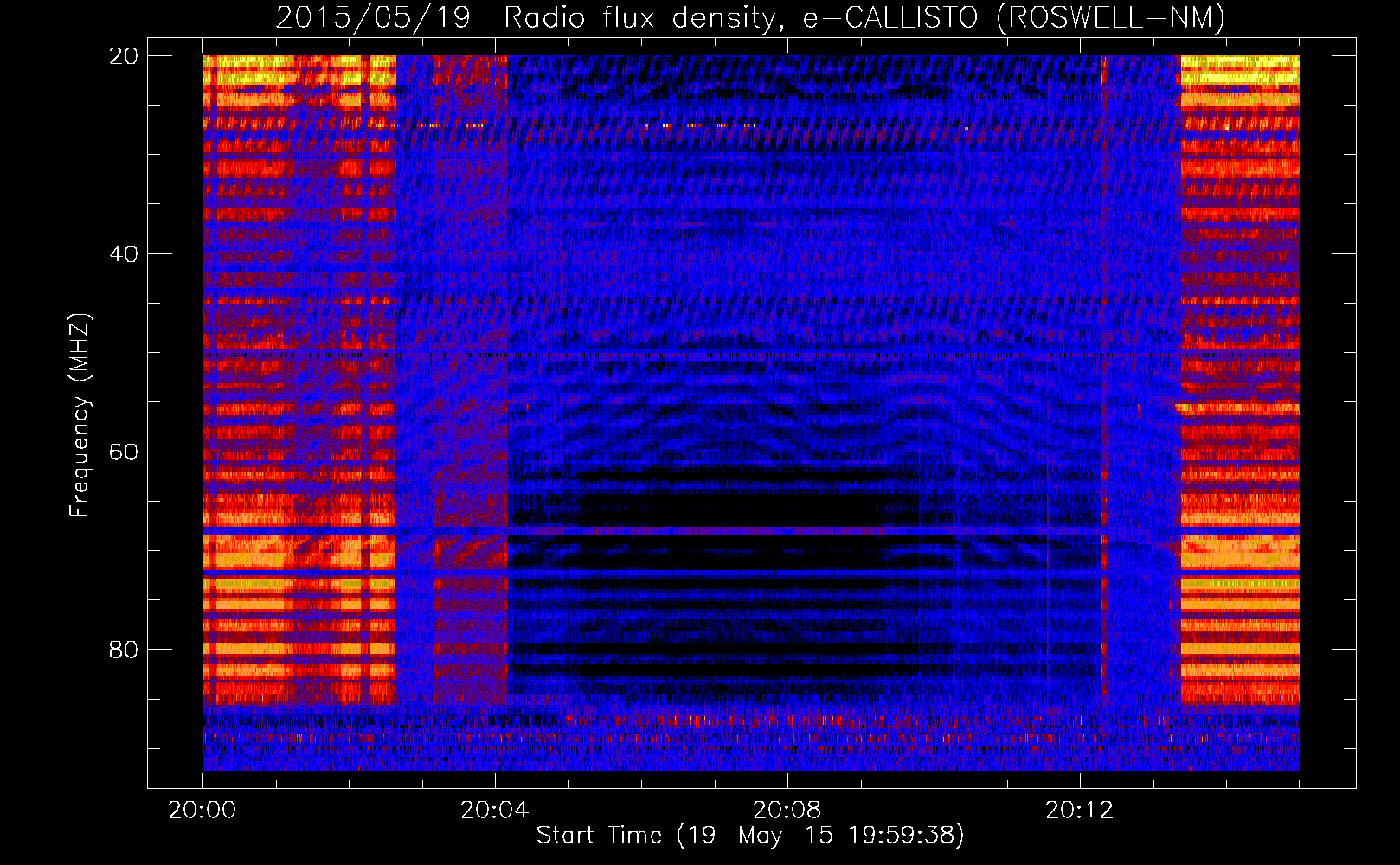Click the '20:00' time tick label
This screenshot has width=1400, height=865.
[x=202, y=811]
